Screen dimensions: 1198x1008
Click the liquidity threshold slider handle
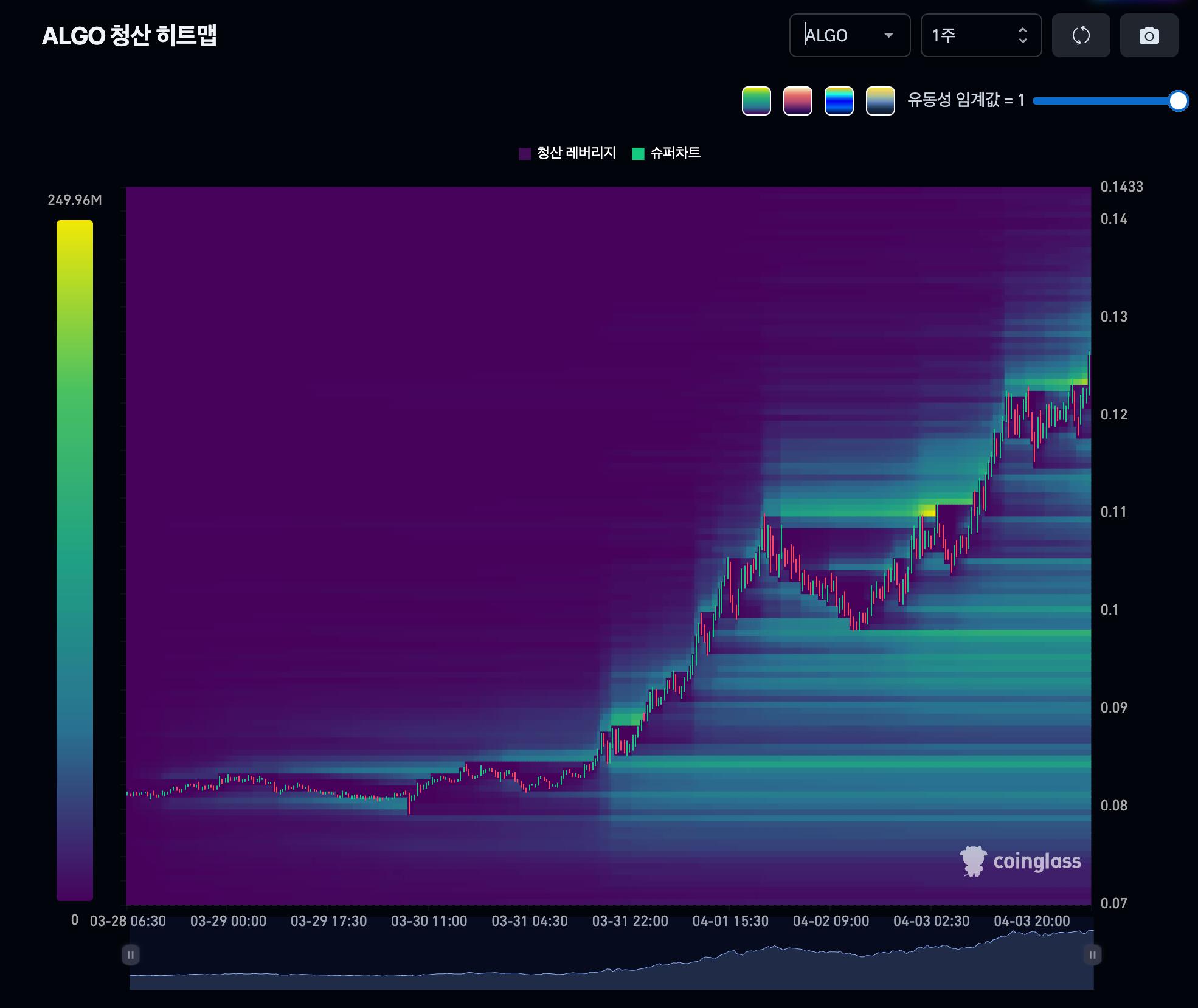(1178, 101)
